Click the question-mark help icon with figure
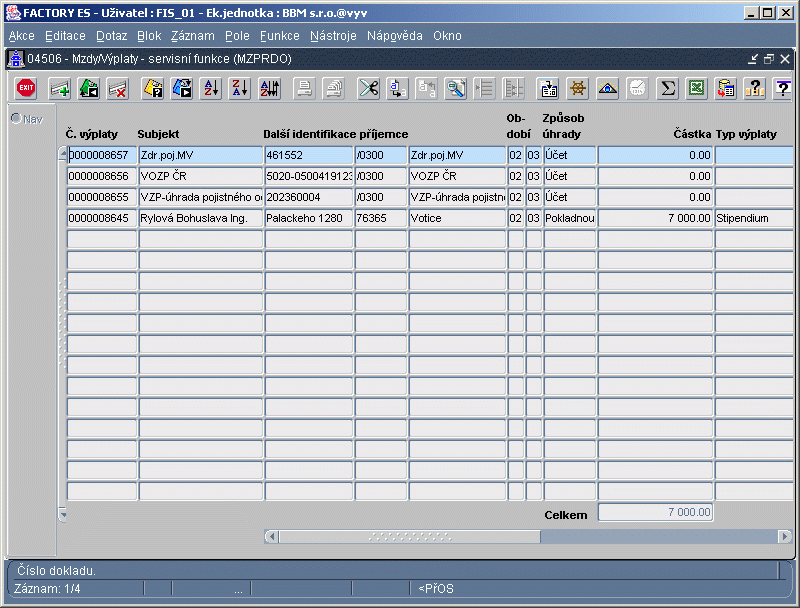This screenshot has height=608, width=800. (x=755, y=88)
